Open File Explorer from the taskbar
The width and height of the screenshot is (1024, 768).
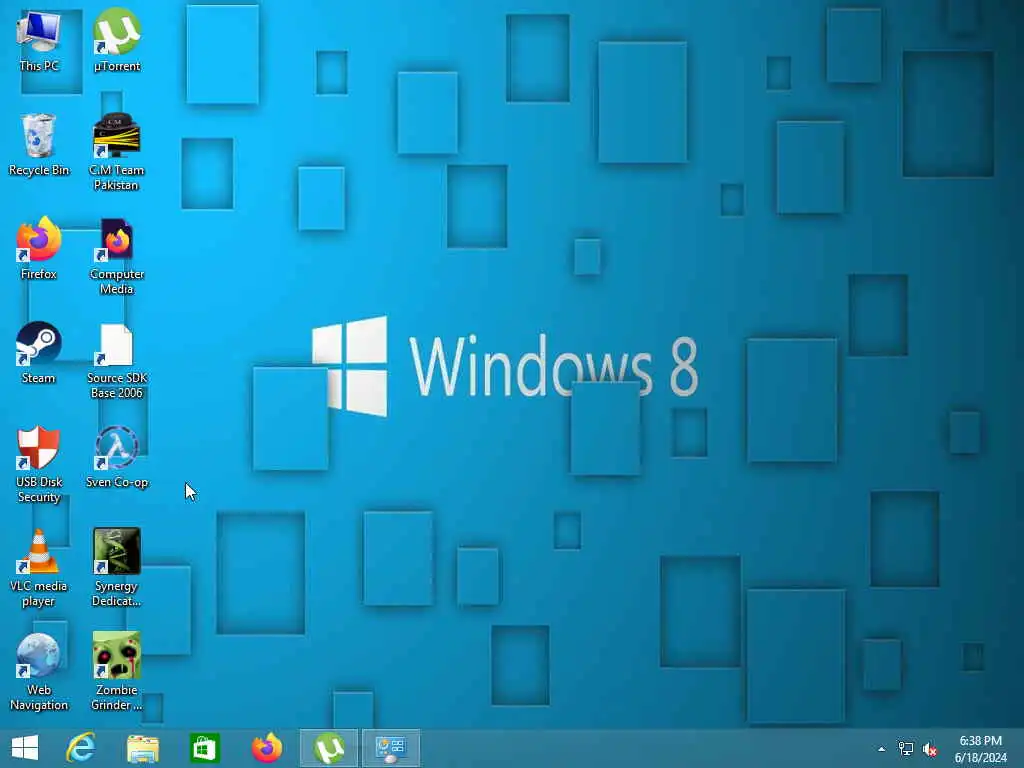(x=143, y=748)
